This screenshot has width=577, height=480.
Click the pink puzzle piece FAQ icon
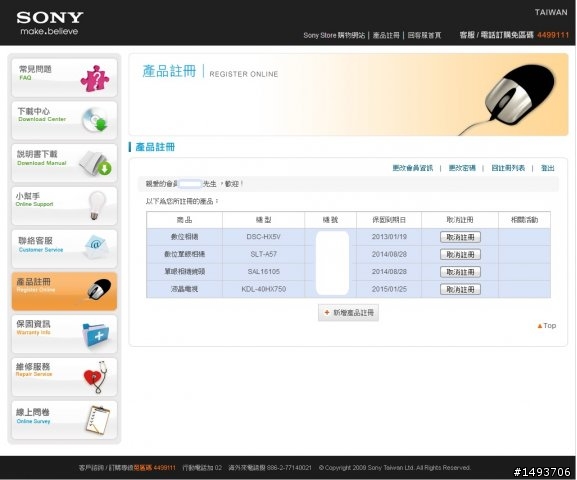(95, 78)
